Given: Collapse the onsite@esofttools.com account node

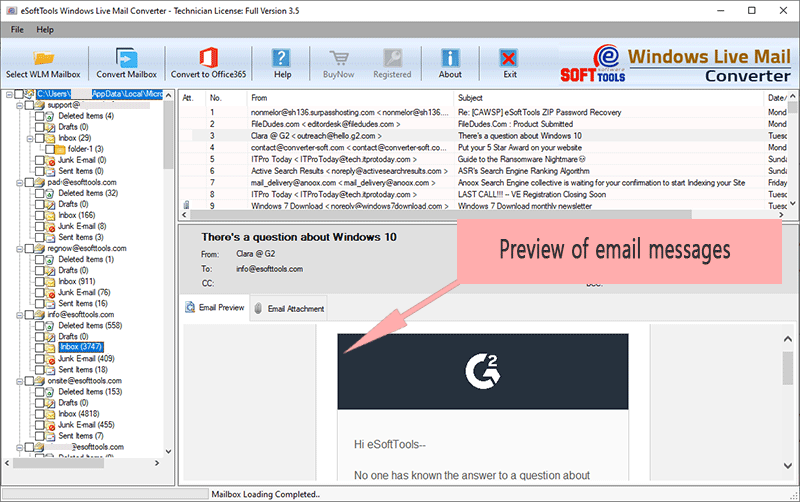Looking at the screenshot, I should (19, 381).
